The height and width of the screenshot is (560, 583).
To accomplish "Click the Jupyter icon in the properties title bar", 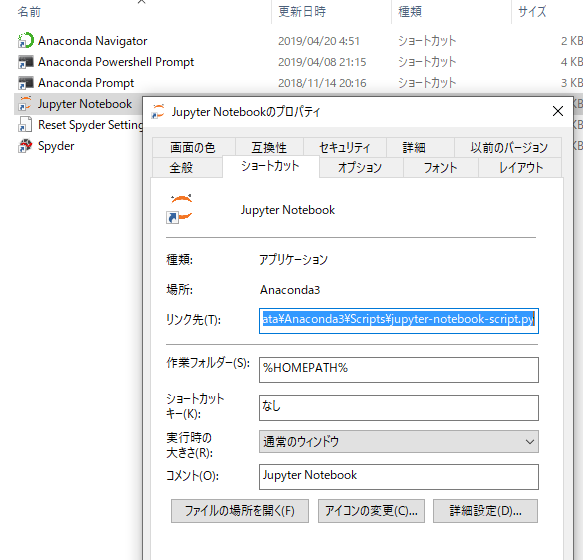I will point(158,112).
